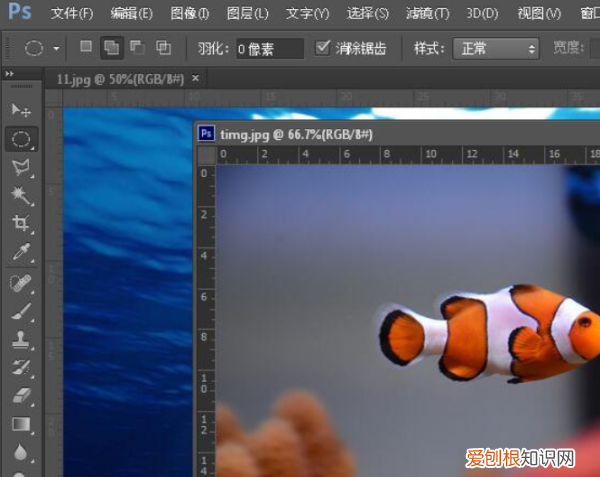Image resolution: width=600 pixels, height=477 pixels.
Task: Choose Subtract from Selection mode
Action: pyautogui.click(x=137, y=48)
